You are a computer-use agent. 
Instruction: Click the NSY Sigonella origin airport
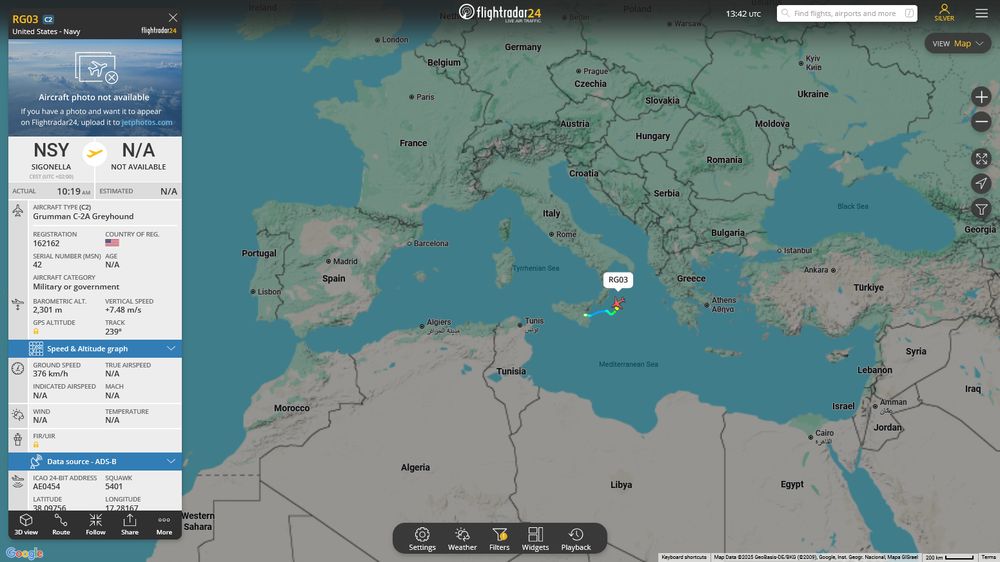(51, 157)
